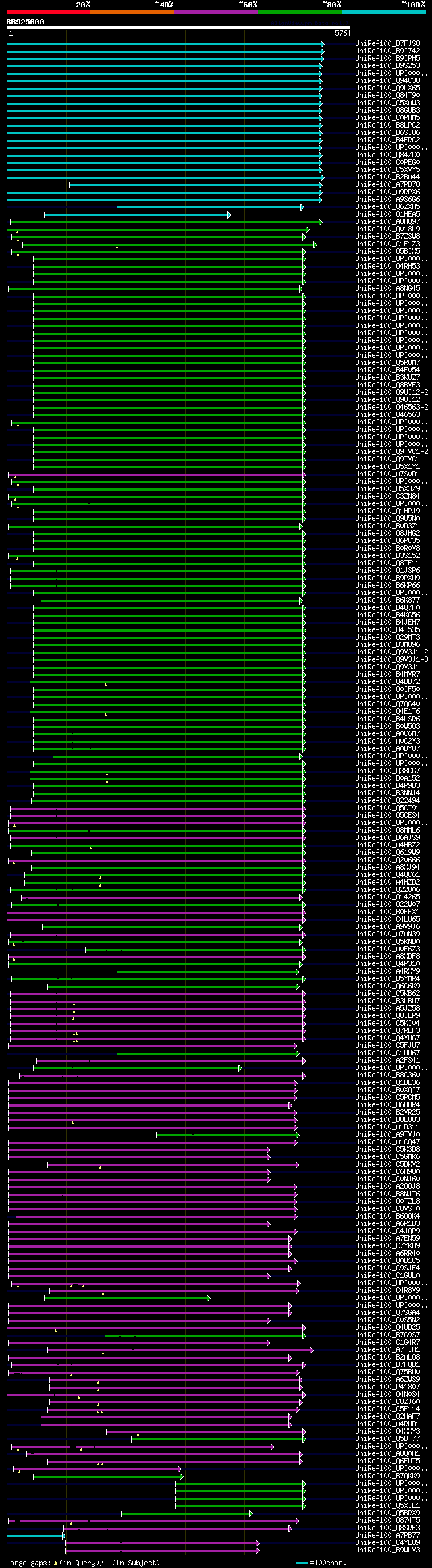Select hit label UniRef100_B2BA44
432x1568 pixels.
click(x=387, y=177)
